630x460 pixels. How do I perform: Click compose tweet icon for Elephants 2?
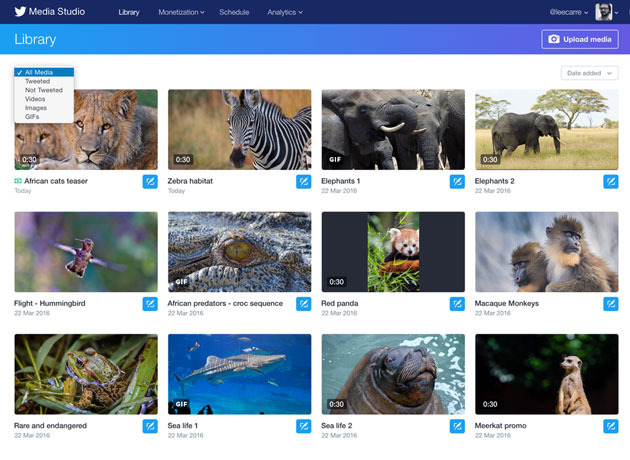pyautogui.click(x=610, y=182)
